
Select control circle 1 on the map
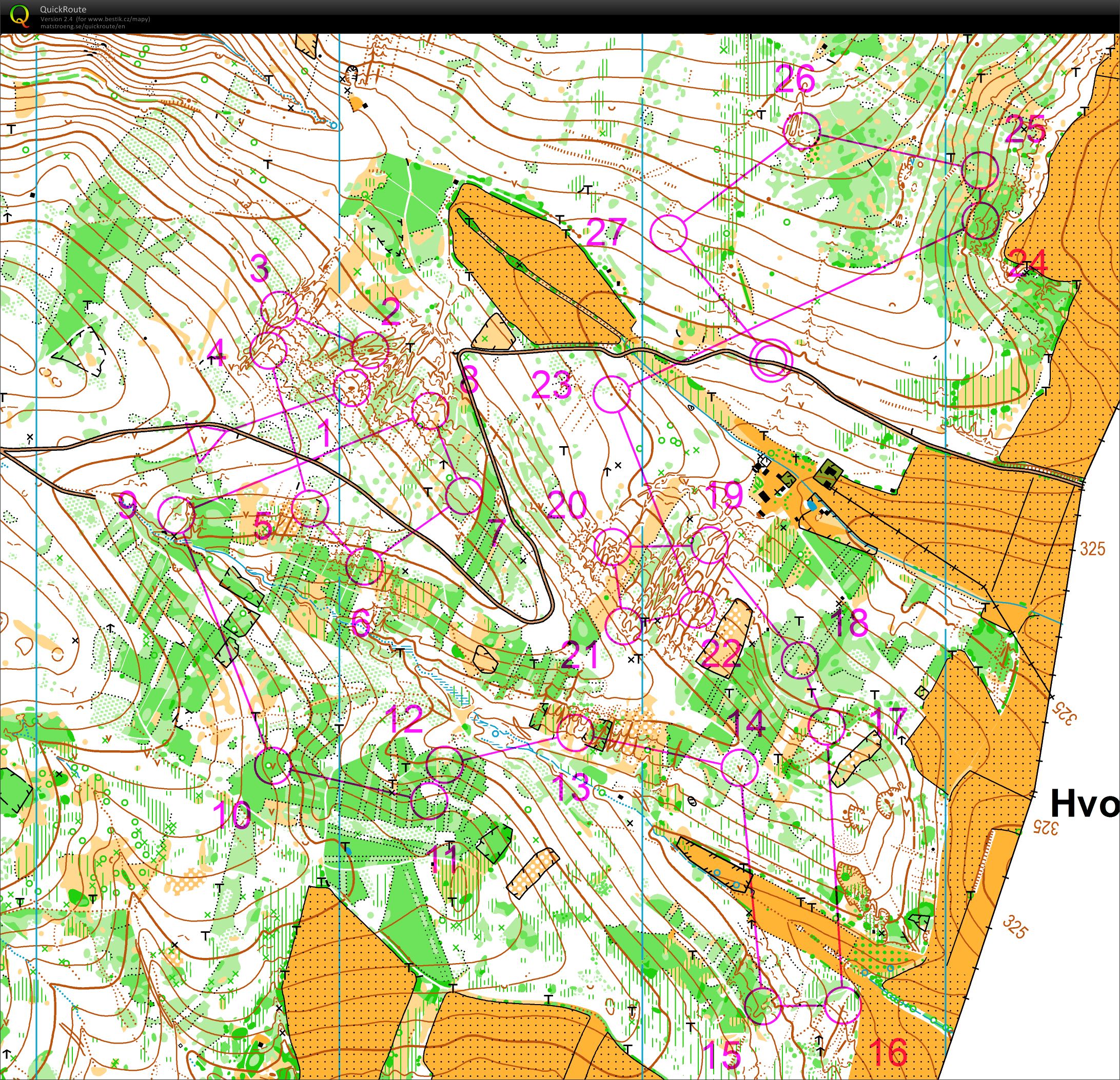point(351,388)
